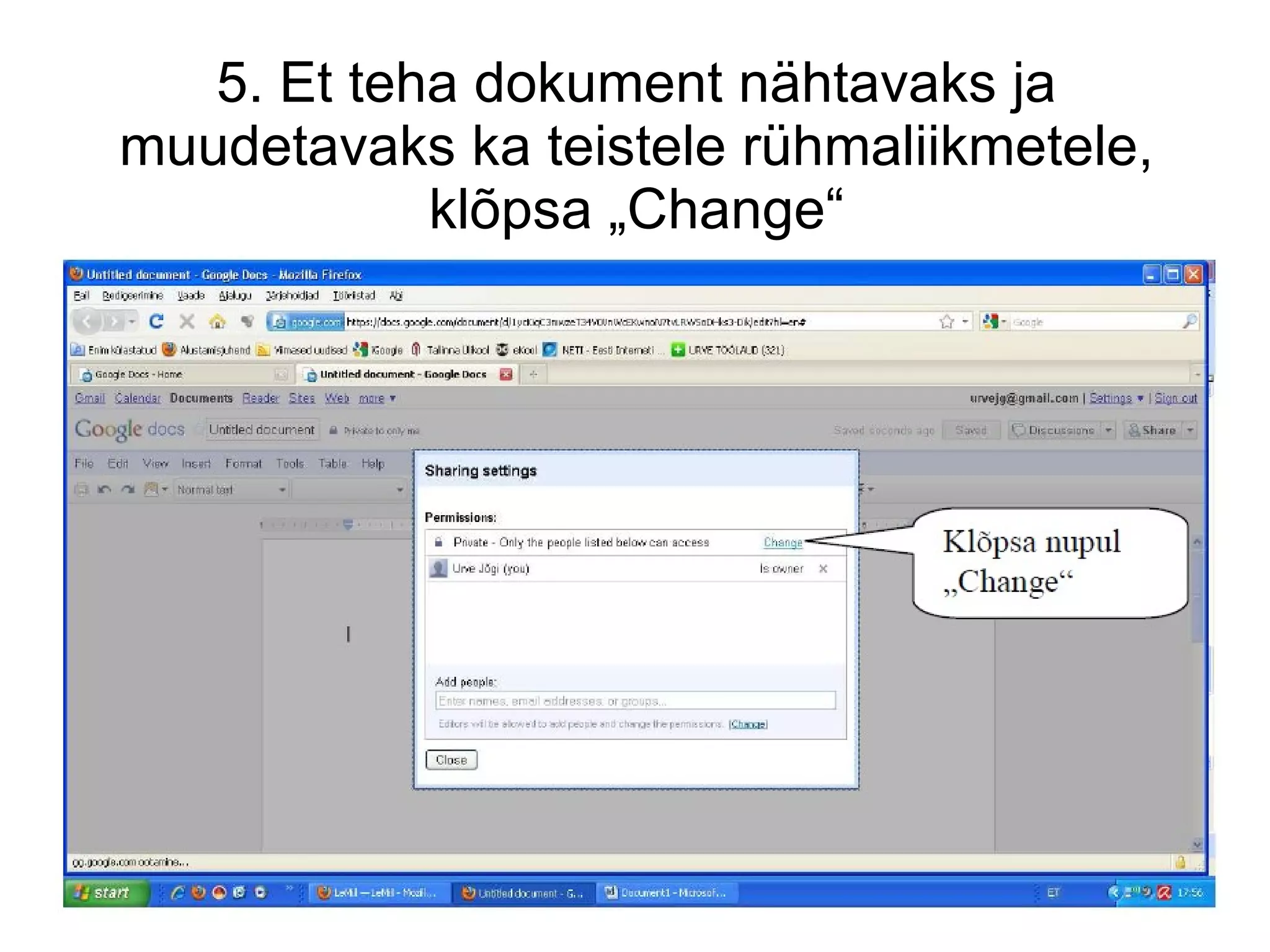Open the Docs File menu

pos(84,464)
